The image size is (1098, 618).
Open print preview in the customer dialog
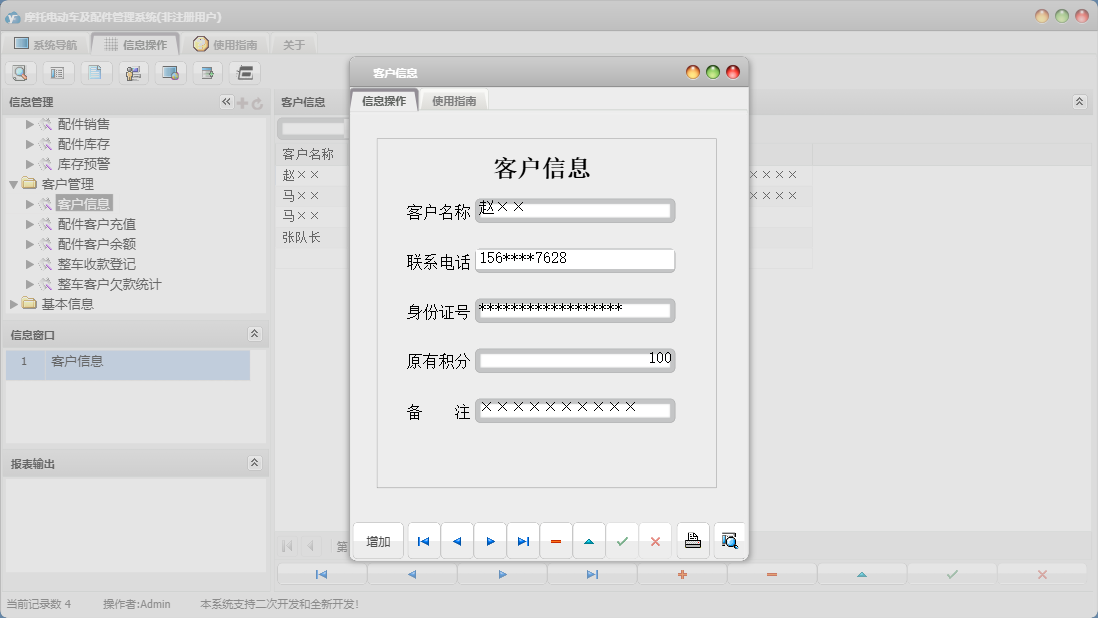(730, 541)
